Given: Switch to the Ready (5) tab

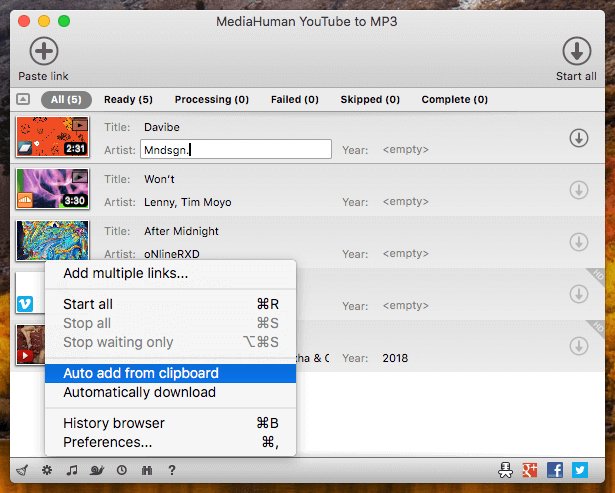Looking at the screenshot, I should (x=128, y=99).
